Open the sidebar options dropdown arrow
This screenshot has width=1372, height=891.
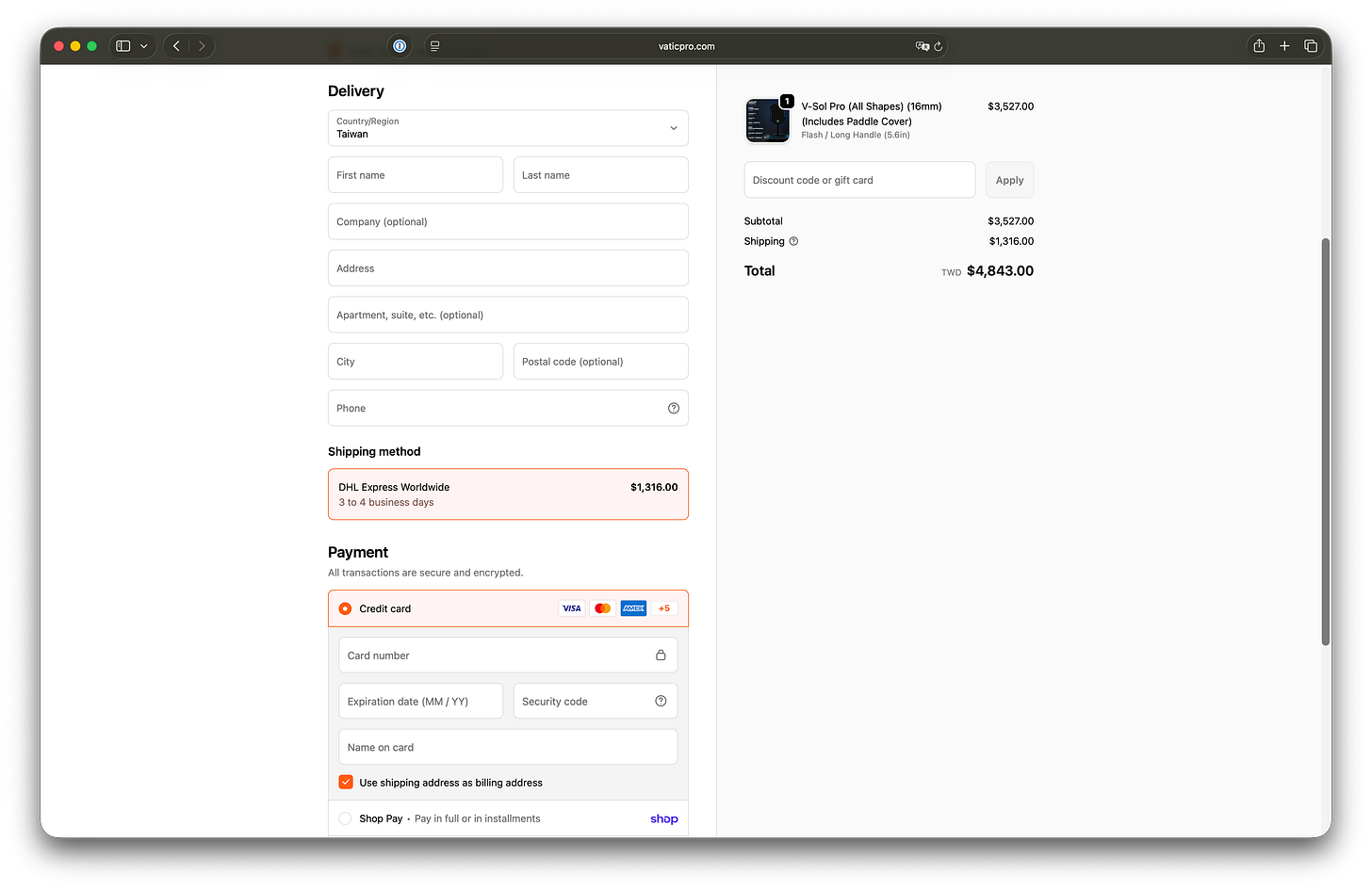point(144,46)
